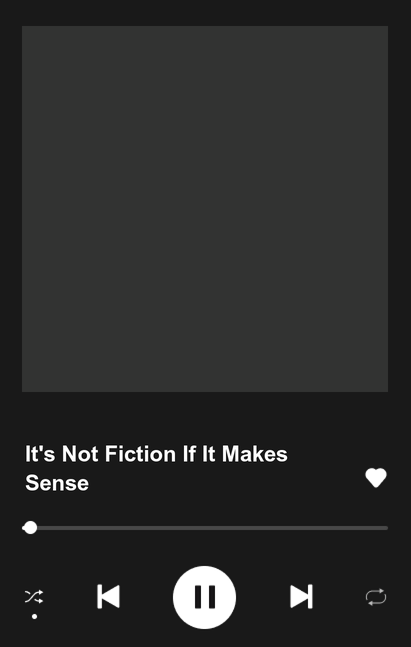Click the word Sense in the track title
This screenshot has height=647, width=411.
pos(57,483)
